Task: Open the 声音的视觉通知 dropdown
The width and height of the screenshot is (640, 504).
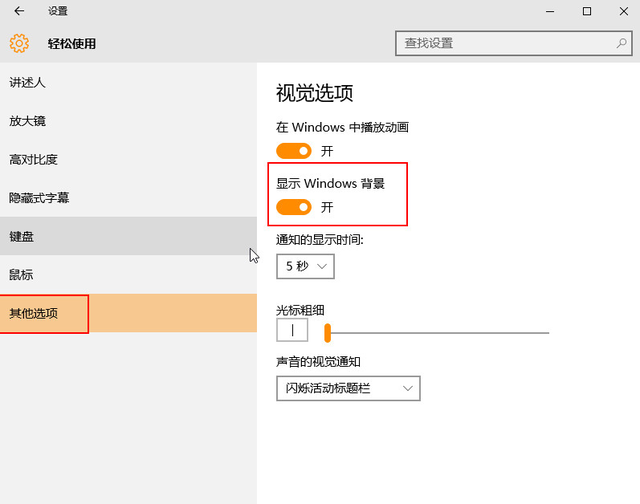Action: [348, 387]
